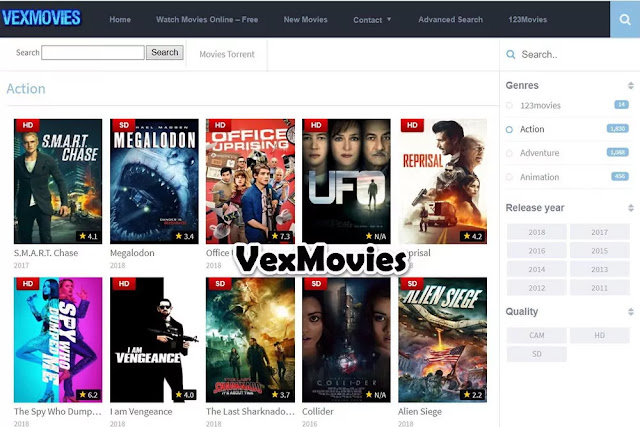This screenshot has width=640, height=427.
Task: Collapse the Quality section arrows
Action: tap(631, 311)
